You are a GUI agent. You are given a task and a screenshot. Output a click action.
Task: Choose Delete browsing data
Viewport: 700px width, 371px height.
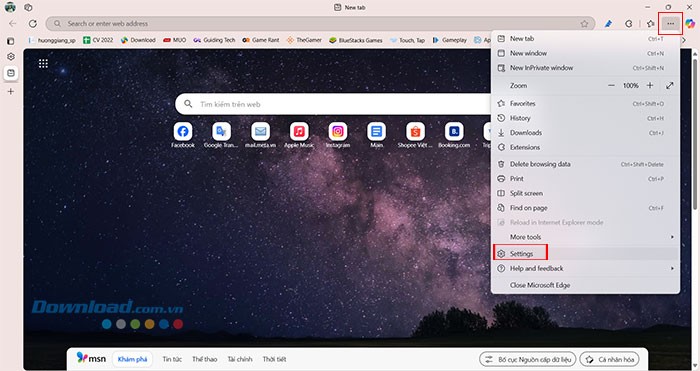pyautogui.click(x=586, y=164)
